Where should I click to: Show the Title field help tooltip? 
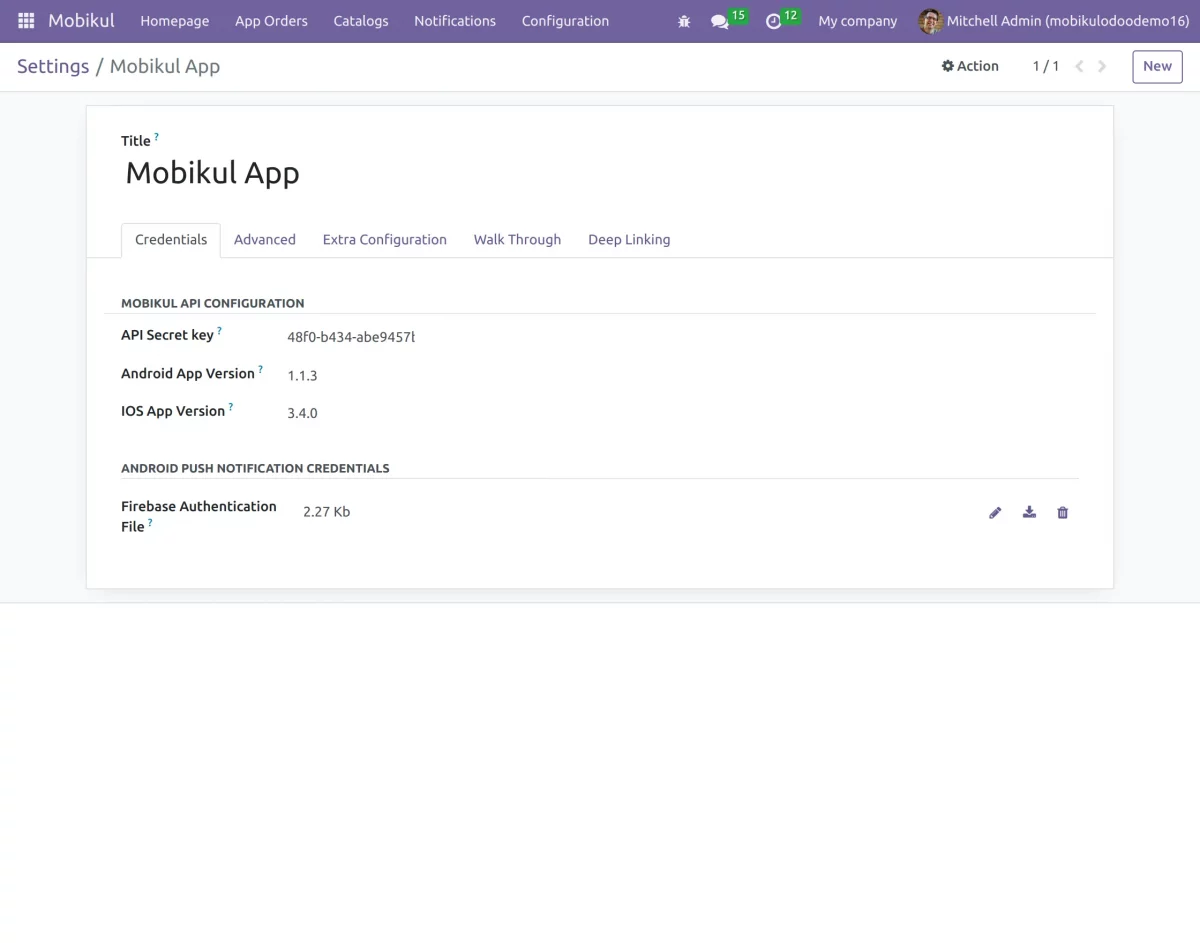[x=156, y=135]
